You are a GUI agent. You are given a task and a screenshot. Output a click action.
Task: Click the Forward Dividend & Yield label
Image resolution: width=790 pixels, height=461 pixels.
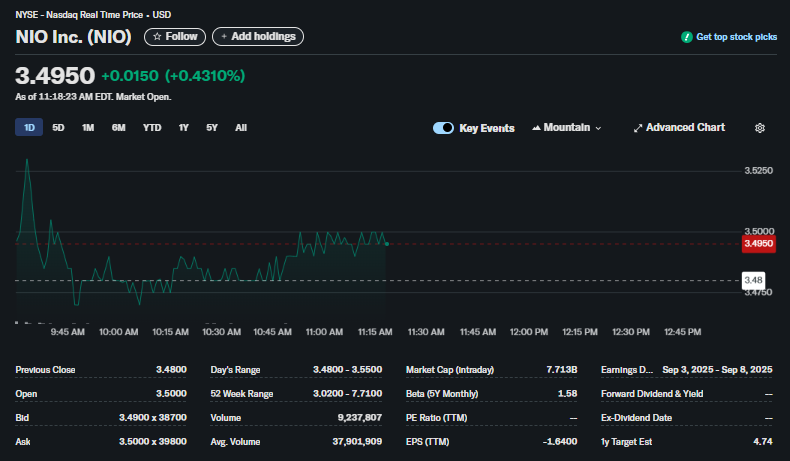652,393
